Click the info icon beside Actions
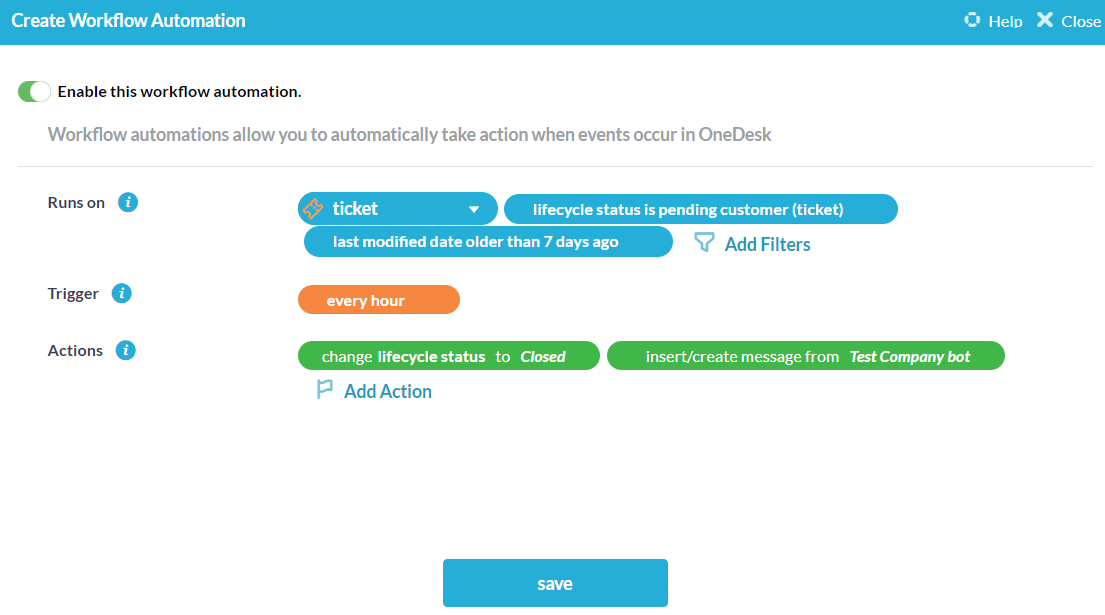This screenshot has width=1105, height=615. coord(126,351)
